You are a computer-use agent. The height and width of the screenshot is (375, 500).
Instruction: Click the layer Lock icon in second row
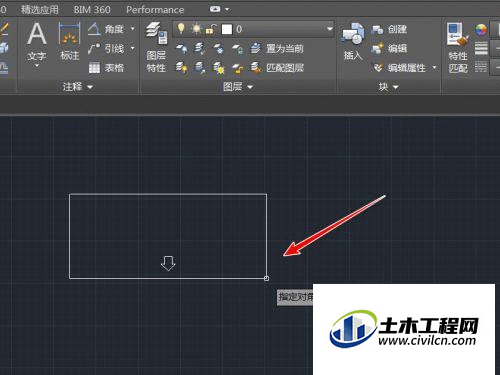[x=237, y=49]
